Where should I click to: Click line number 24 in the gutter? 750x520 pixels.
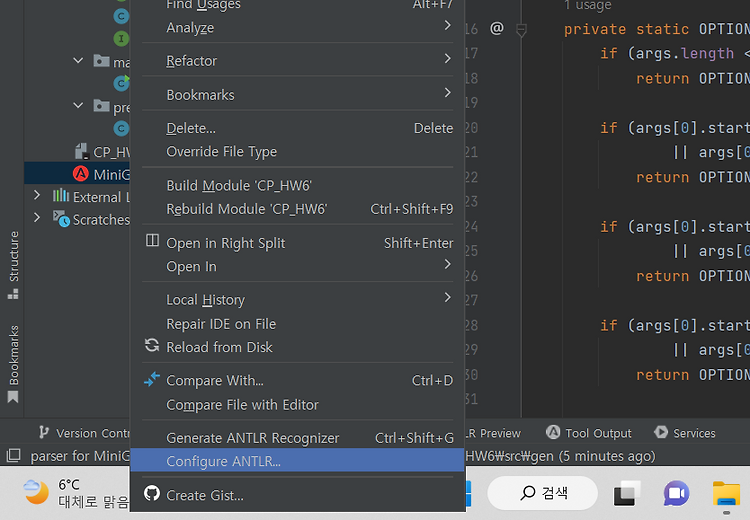pos(471,226)
